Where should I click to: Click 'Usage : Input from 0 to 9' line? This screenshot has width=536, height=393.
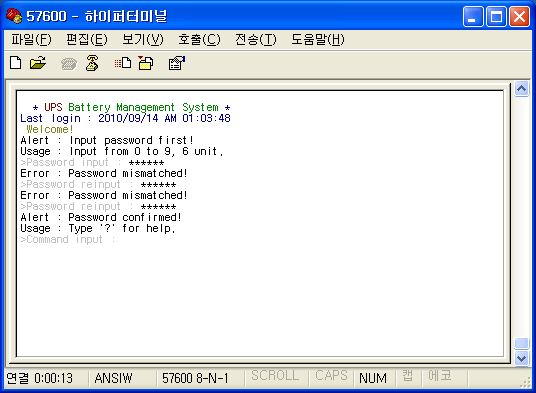[x=122, y=151]
